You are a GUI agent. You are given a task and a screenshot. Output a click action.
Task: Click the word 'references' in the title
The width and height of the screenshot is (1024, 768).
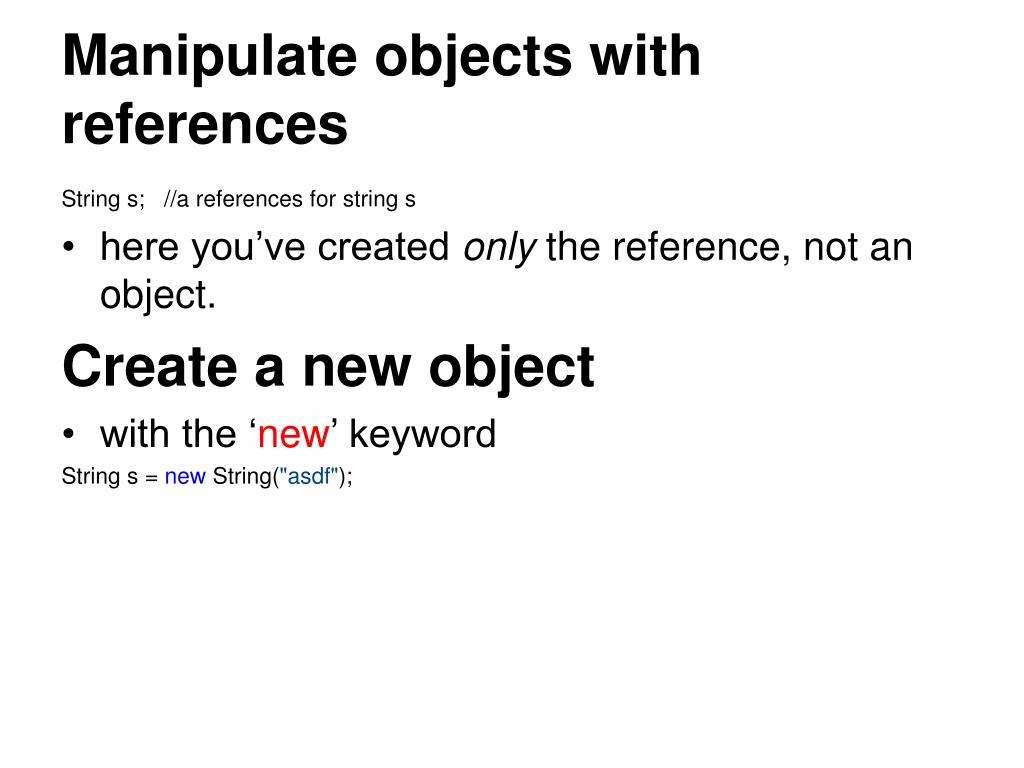pyautogui.click(x=205, y=125)
